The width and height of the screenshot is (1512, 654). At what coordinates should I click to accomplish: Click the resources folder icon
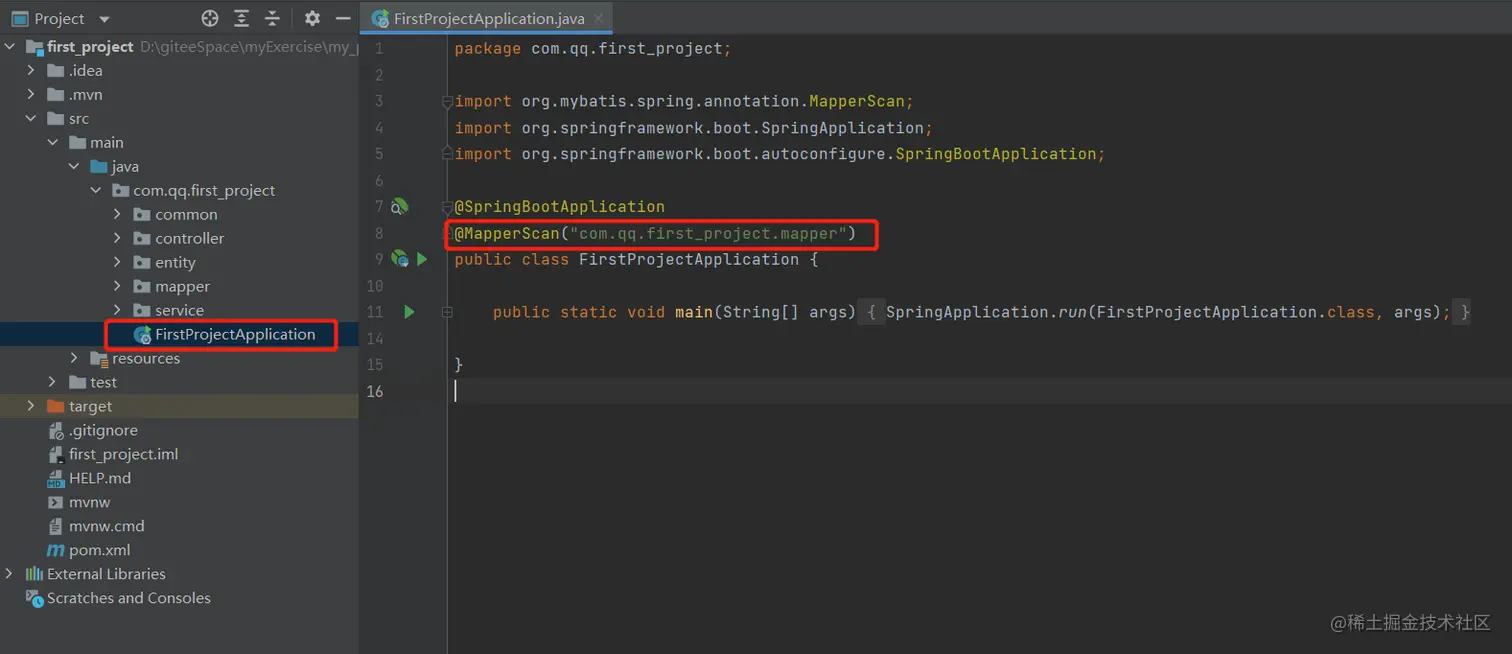[x=99, y=358]
